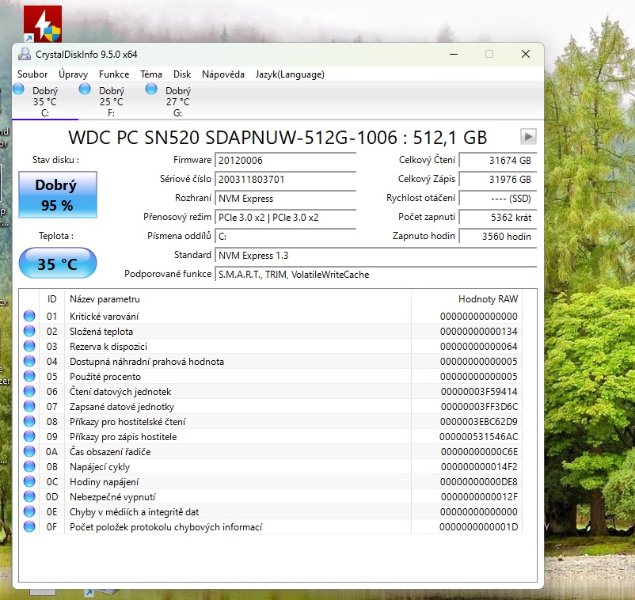Click raw value 00000003F59414

[x=479, y=391]
